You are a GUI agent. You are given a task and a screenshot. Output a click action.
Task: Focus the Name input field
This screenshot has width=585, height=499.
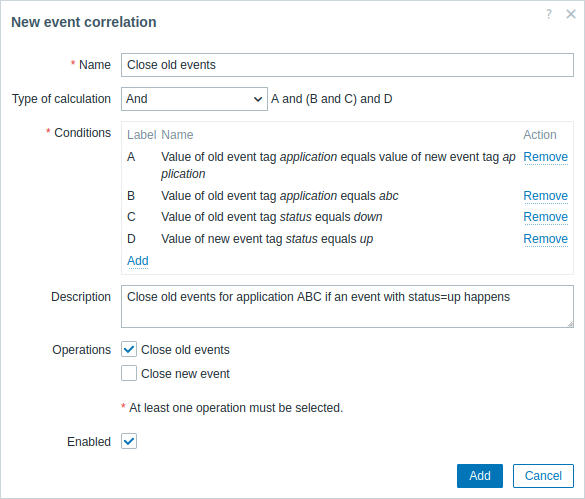(347, 65)
